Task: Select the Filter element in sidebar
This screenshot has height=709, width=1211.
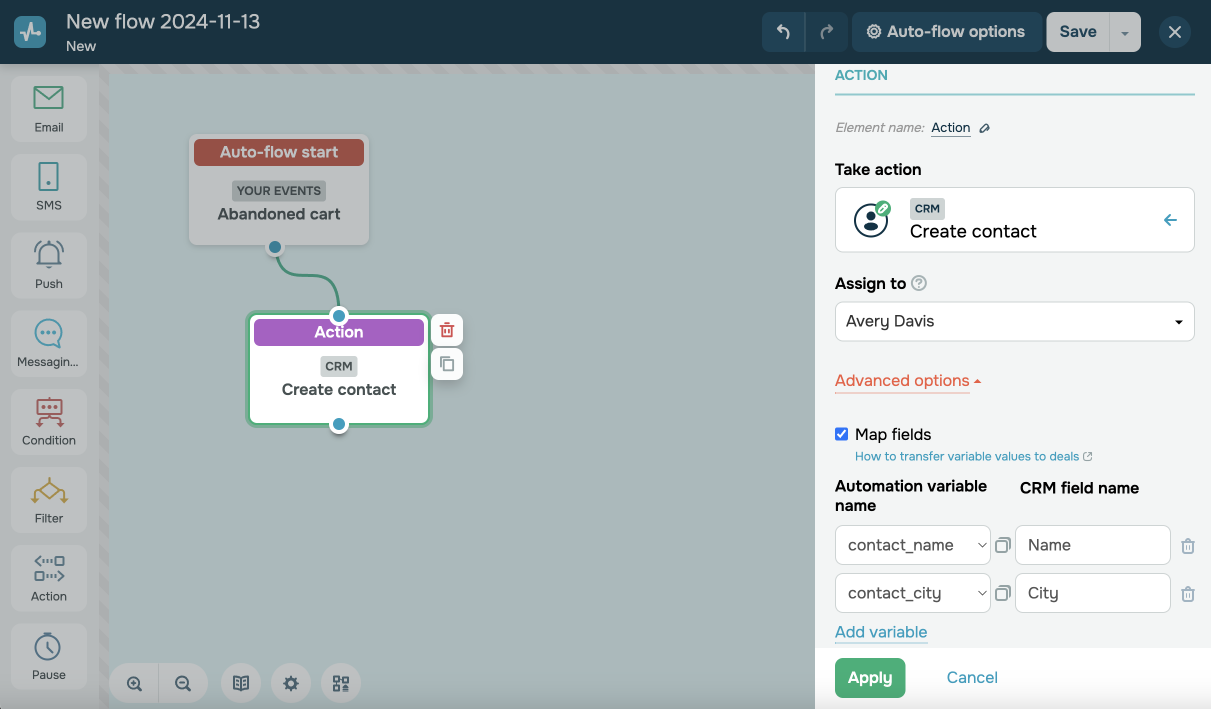Action: click(49, 500)
